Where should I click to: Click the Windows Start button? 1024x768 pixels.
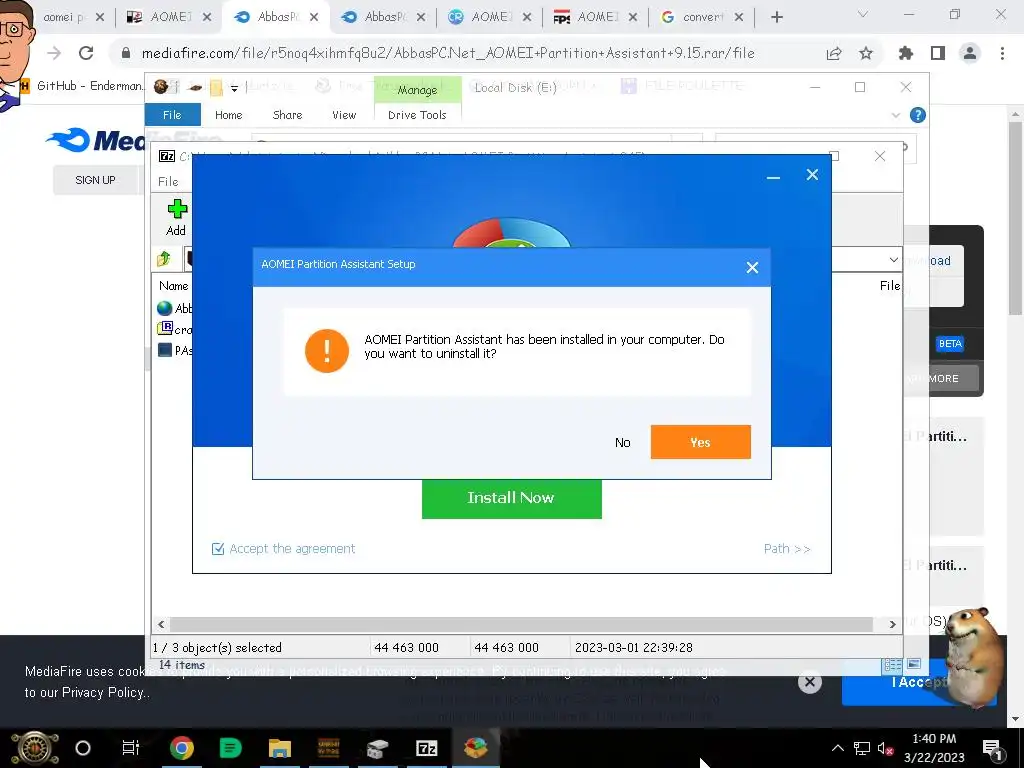point(35,748)
